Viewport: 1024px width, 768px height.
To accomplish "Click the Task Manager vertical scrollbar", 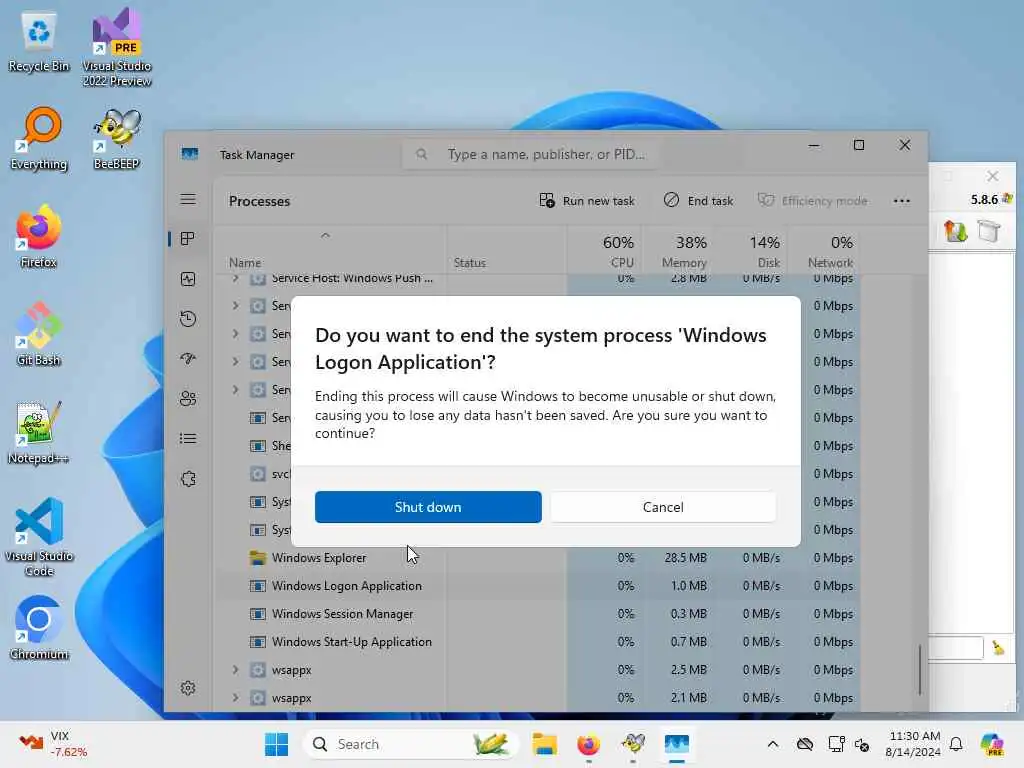I will (919, 669).
